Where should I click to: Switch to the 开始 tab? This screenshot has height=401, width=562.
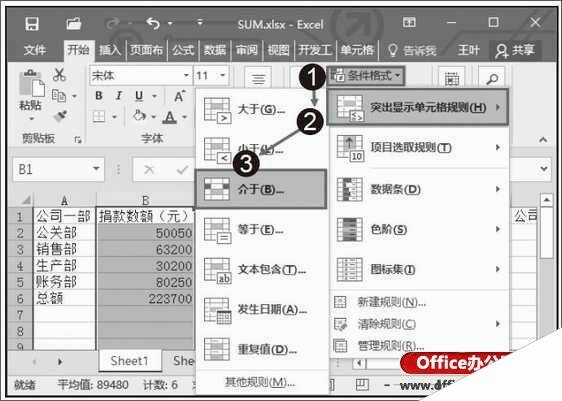pos(78,50)
